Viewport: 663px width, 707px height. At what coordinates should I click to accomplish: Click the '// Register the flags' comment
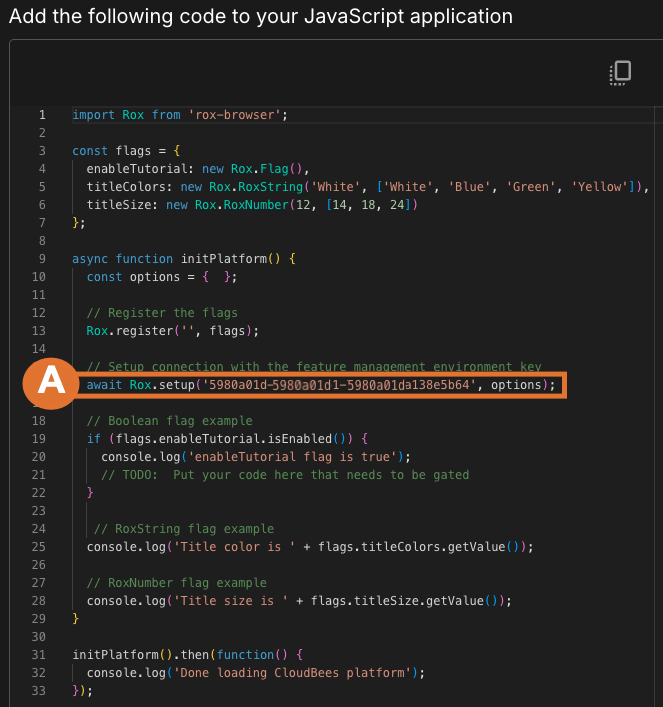pyautogui.click(x=162, y=313)
